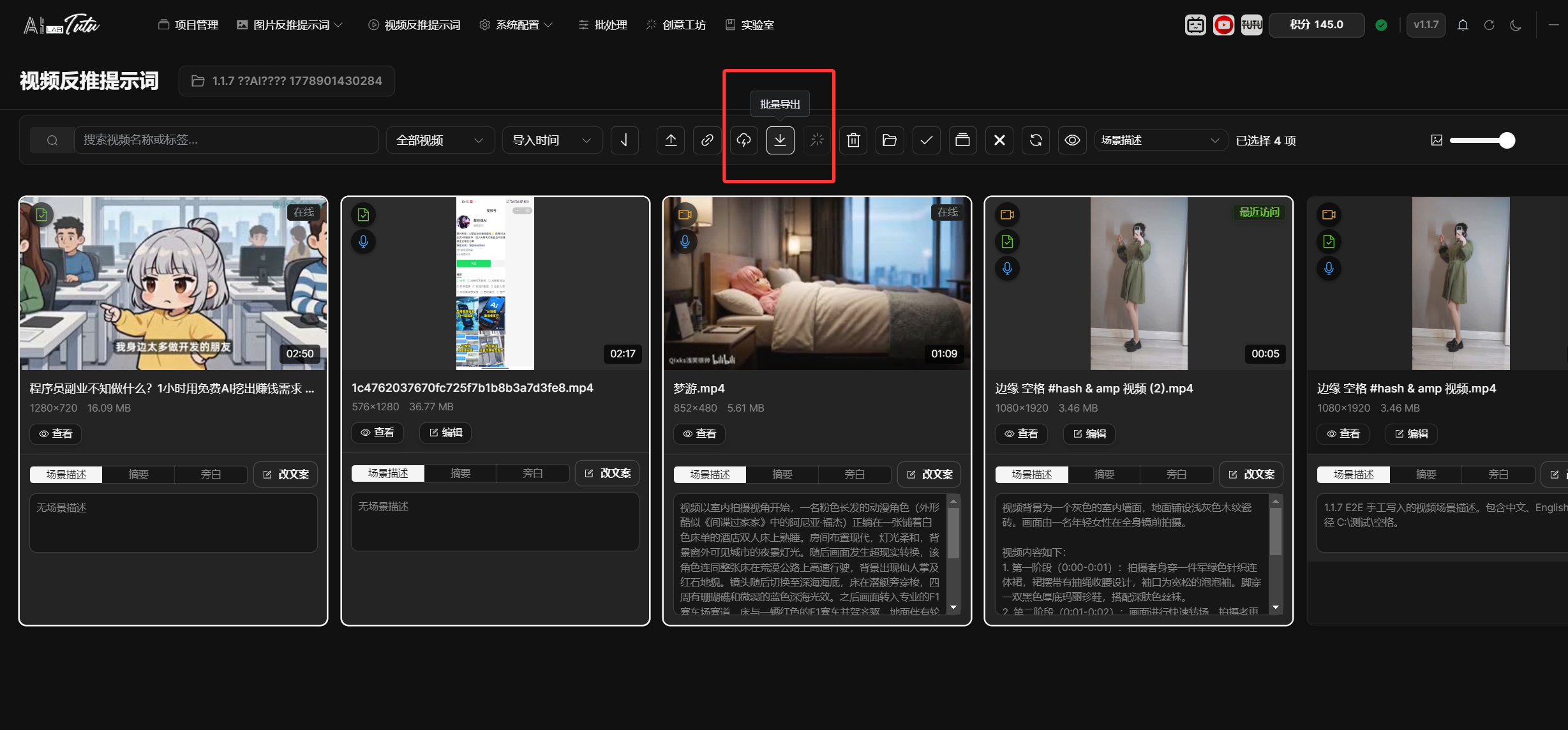Click the 积分 145.0 points button
1568x730 pixels.
1317,25
